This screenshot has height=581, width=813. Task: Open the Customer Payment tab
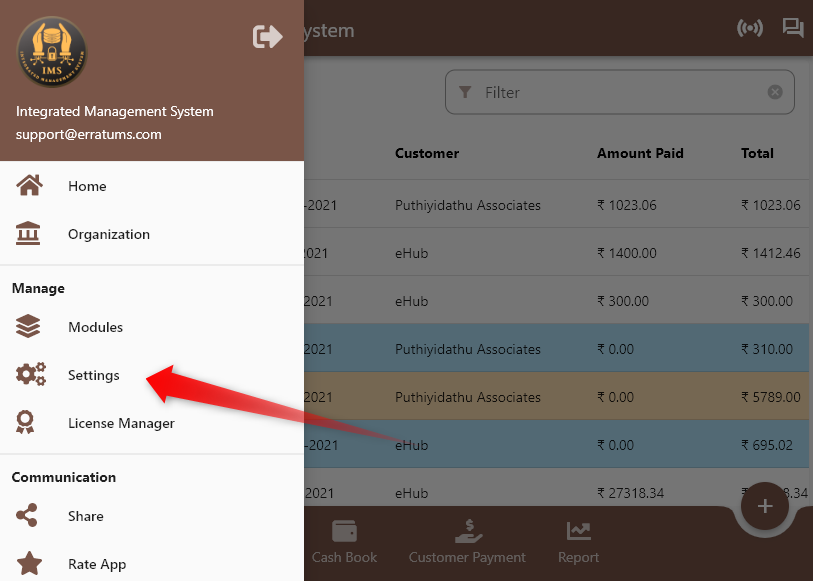coord(467,542)
